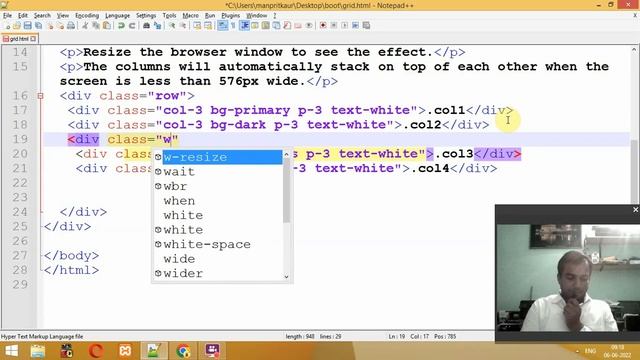
Task: Open the Search menu
Action: point(42,16)
